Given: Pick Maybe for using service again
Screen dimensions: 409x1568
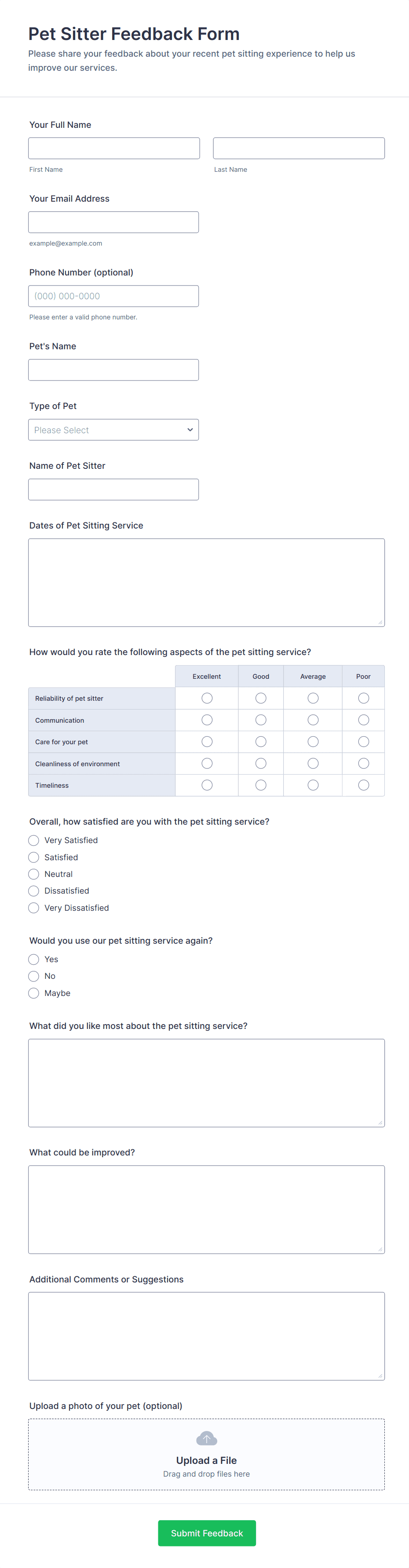Looking at the screenshot, I should pyautogui.click(x=34, y=993).
